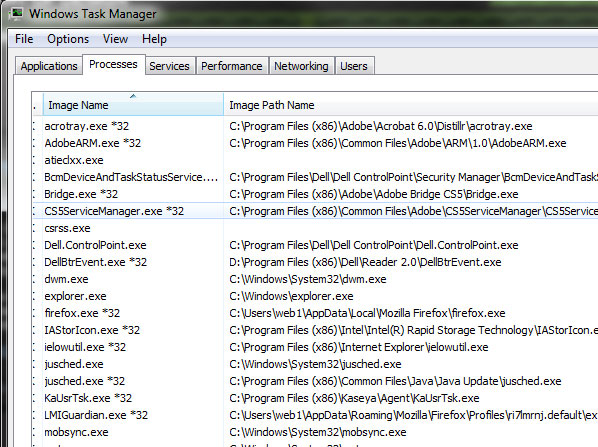The width and height of the screenshot is (598, 447).
Task: Select the jusched.exe process without *32
Action: [74, 364]
